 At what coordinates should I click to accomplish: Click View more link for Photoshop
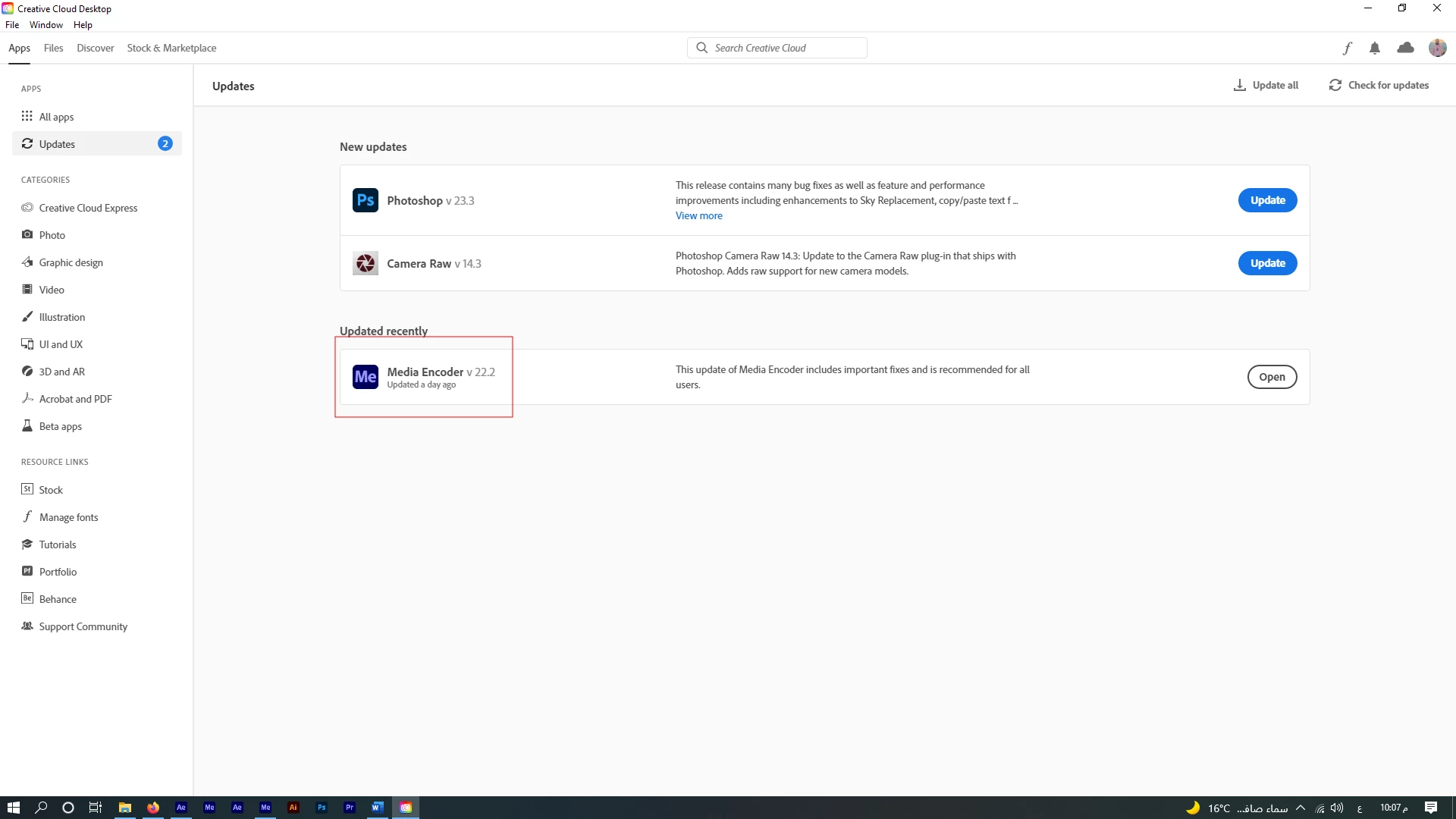click(698, 216)
